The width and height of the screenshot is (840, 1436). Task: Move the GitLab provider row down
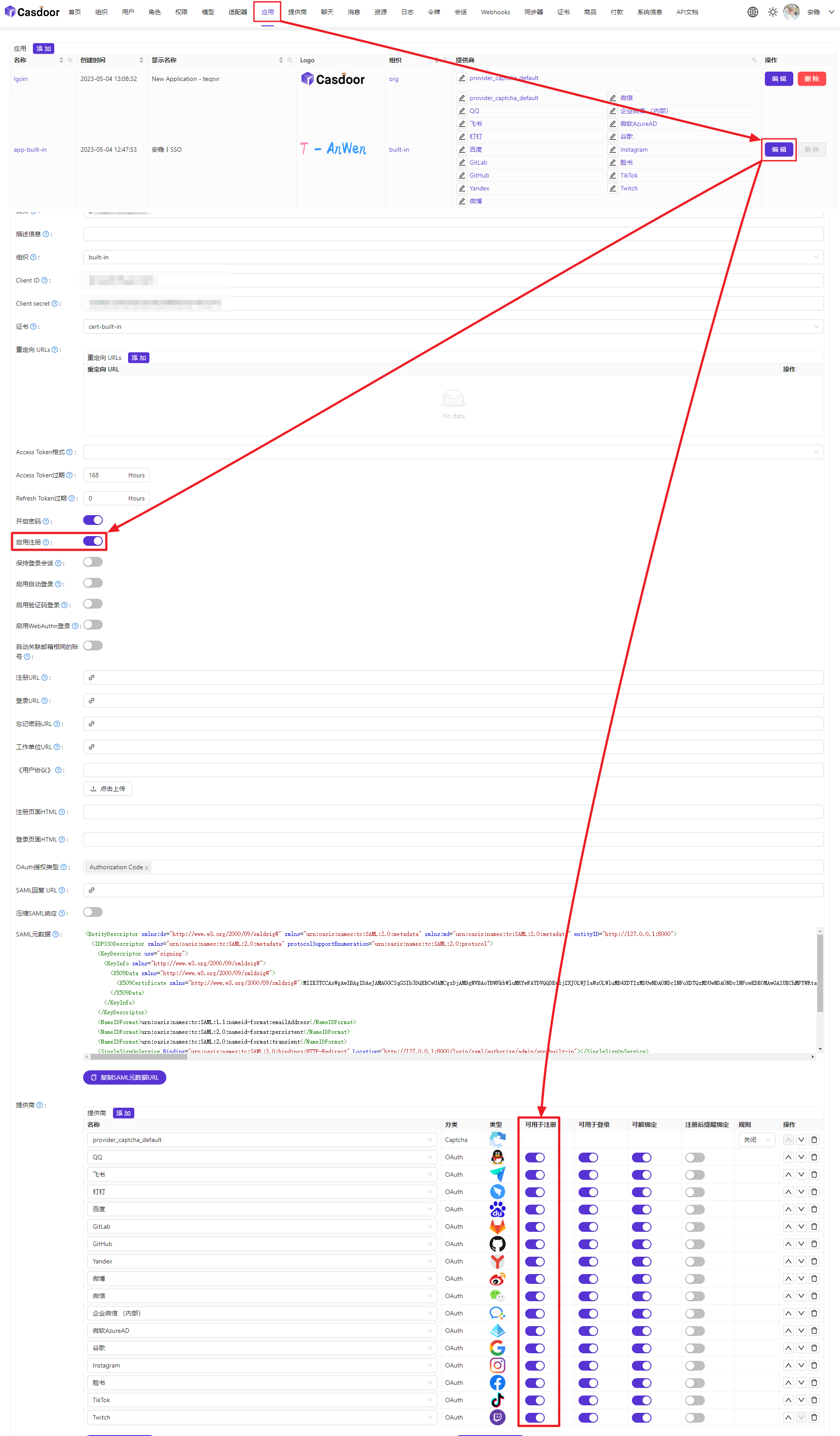click(801, 1226)
